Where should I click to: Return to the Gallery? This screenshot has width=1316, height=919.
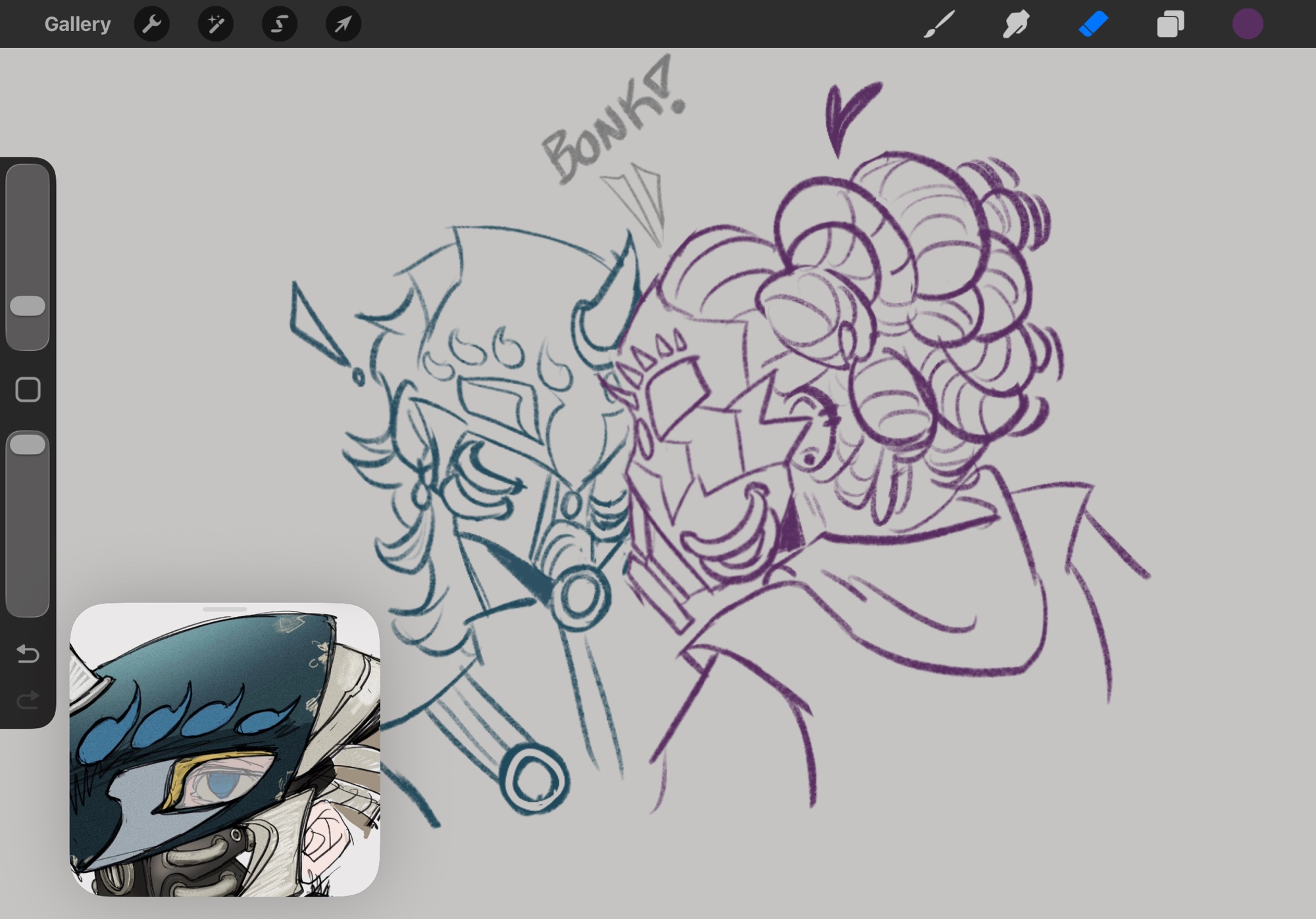click(78, 24)
